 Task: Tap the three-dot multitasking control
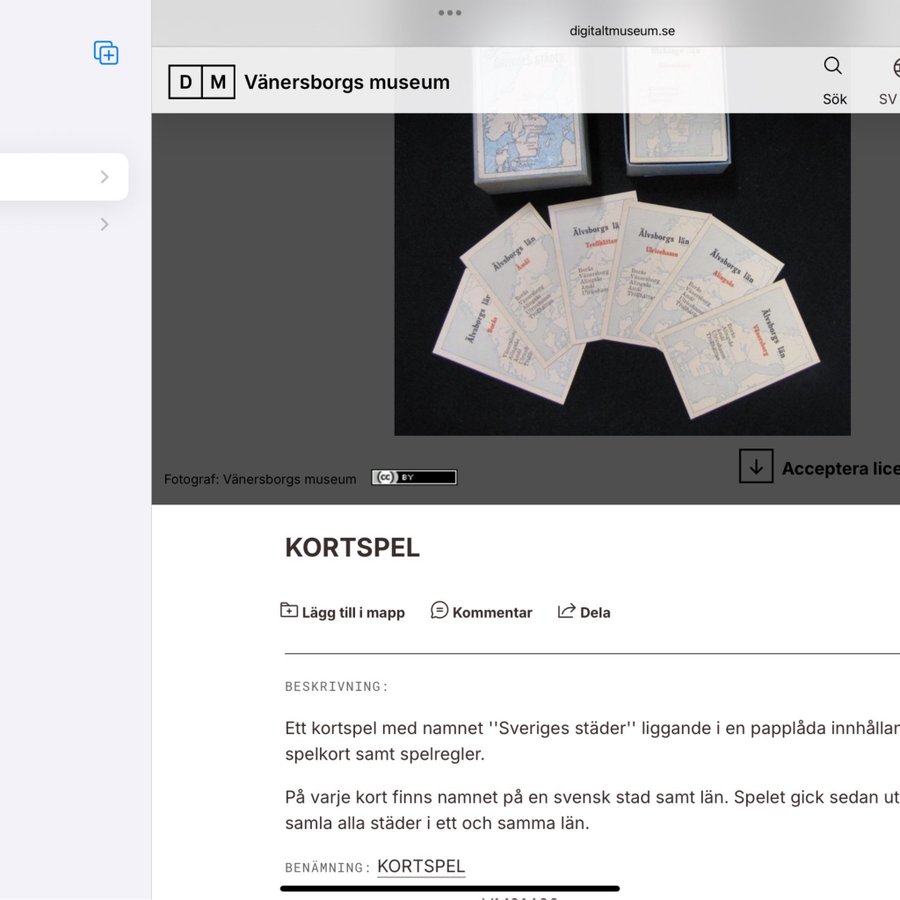coord(449,13)
